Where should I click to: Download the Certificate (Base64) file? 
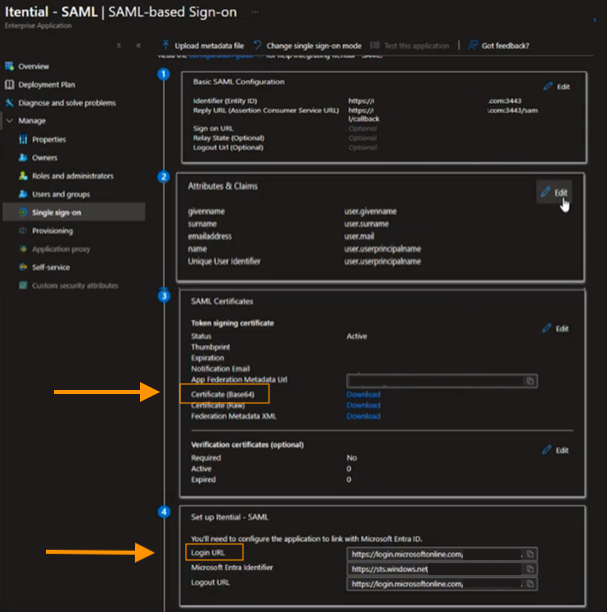(x=363, y=394)
